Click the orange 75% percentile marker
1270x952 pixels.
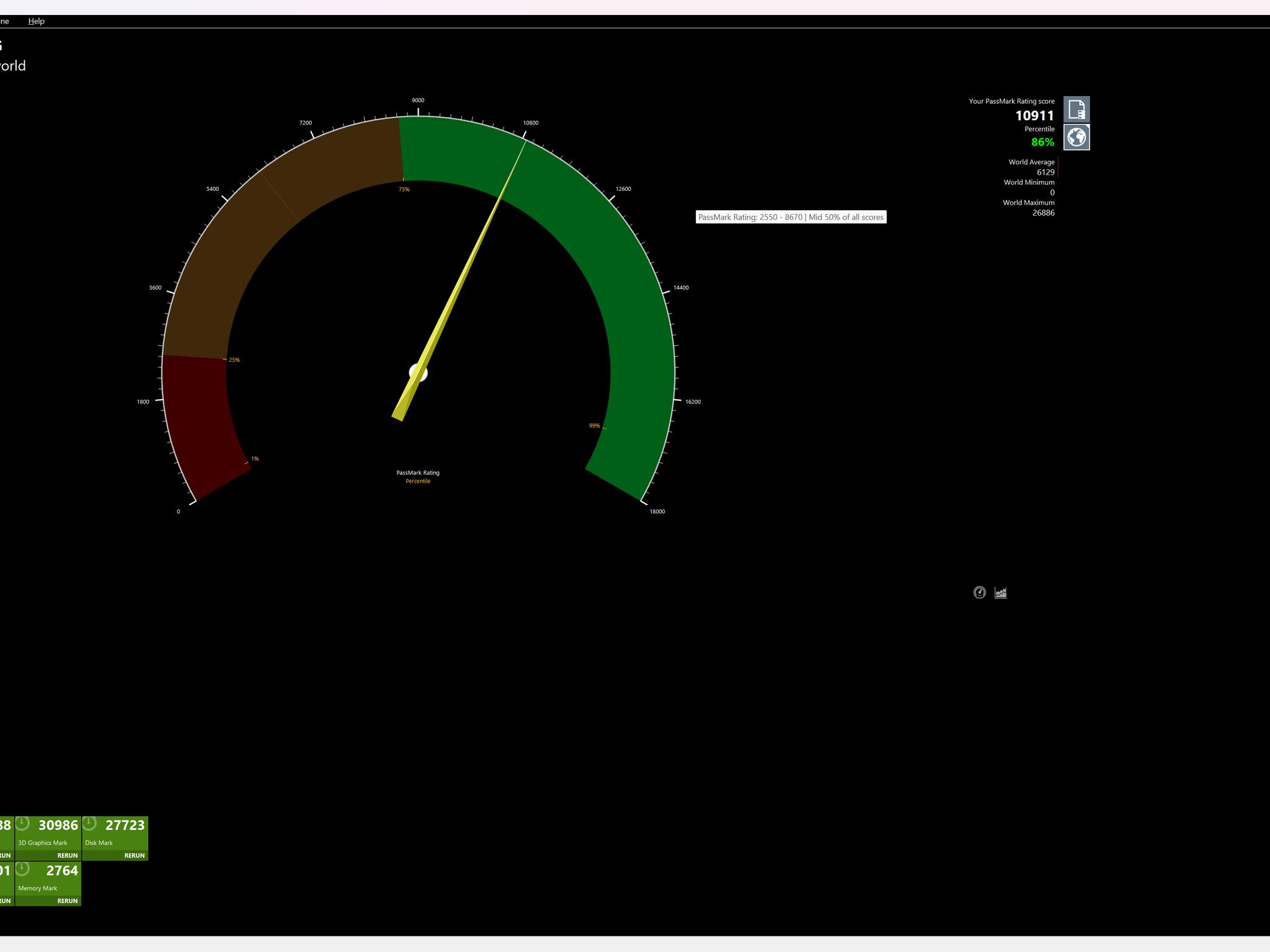pos(404,190)
